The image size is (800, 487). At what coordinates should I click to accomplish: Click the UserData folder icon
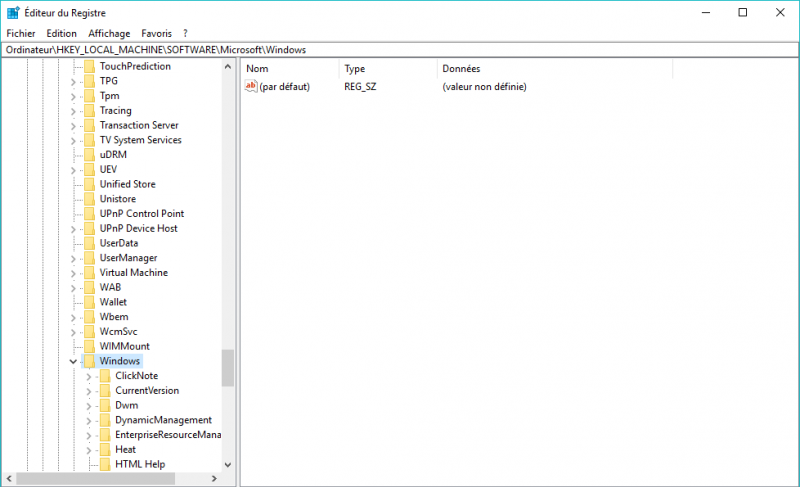(89, 243)
